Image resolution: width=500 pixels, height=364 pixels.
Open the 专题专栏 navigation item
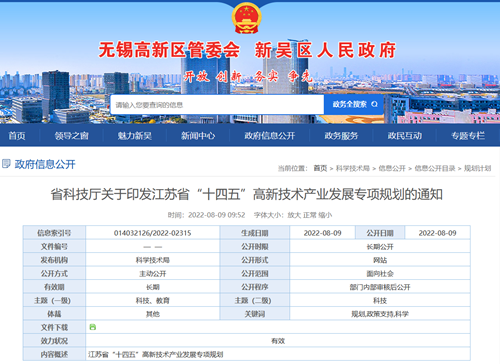click(468, 136)
